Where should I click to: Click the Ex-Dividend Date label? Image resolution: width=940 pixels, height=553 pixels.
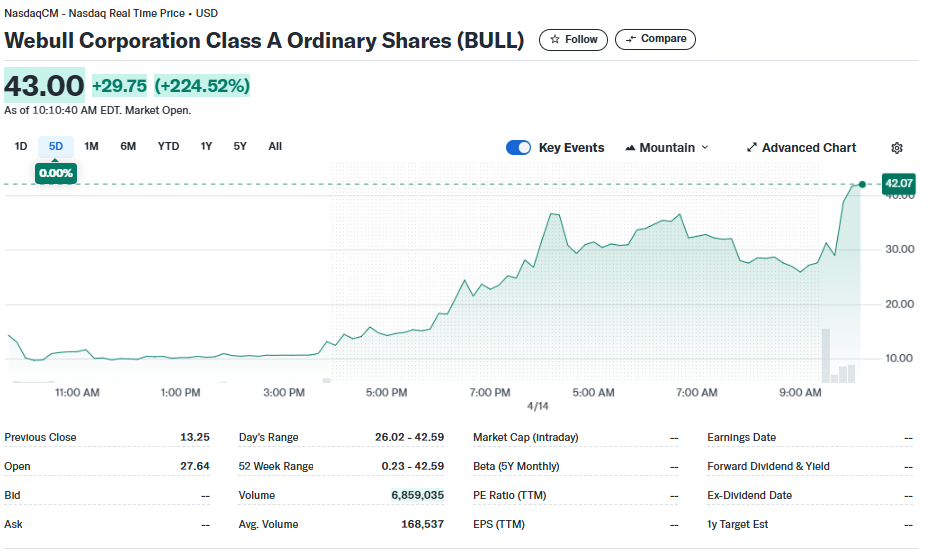pyautogui.click(x=749, y=495)
